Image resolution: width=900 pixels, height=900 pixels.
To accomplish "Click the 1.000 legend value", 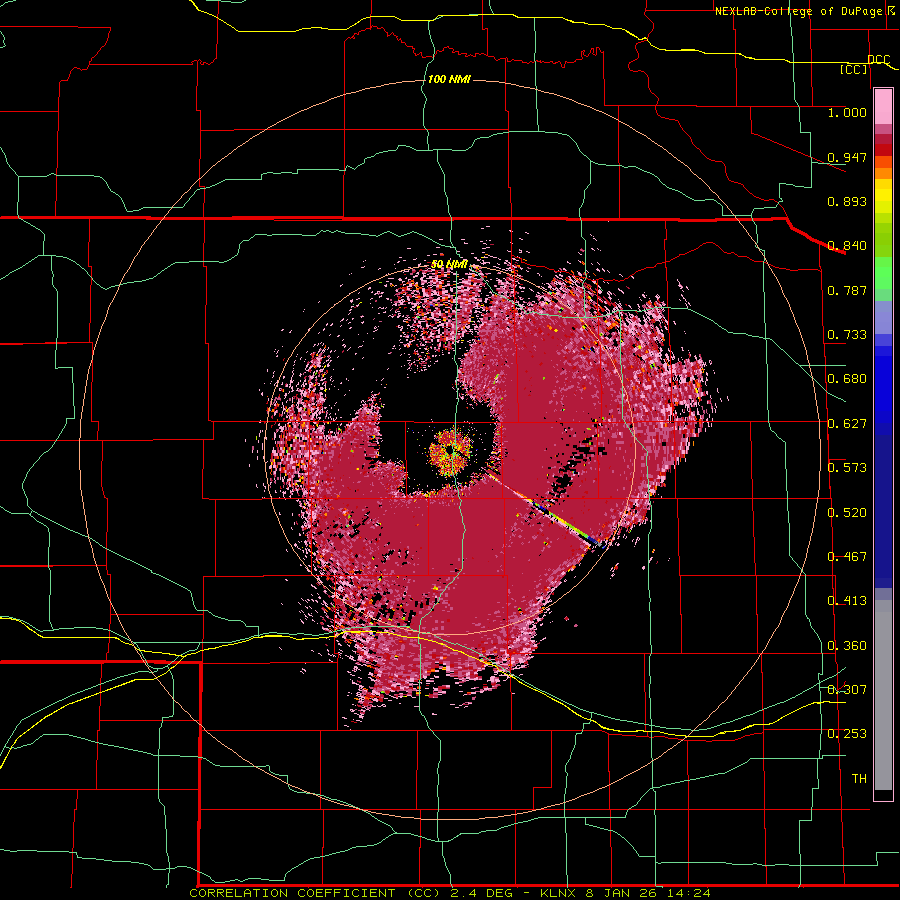I will point(847,112).
